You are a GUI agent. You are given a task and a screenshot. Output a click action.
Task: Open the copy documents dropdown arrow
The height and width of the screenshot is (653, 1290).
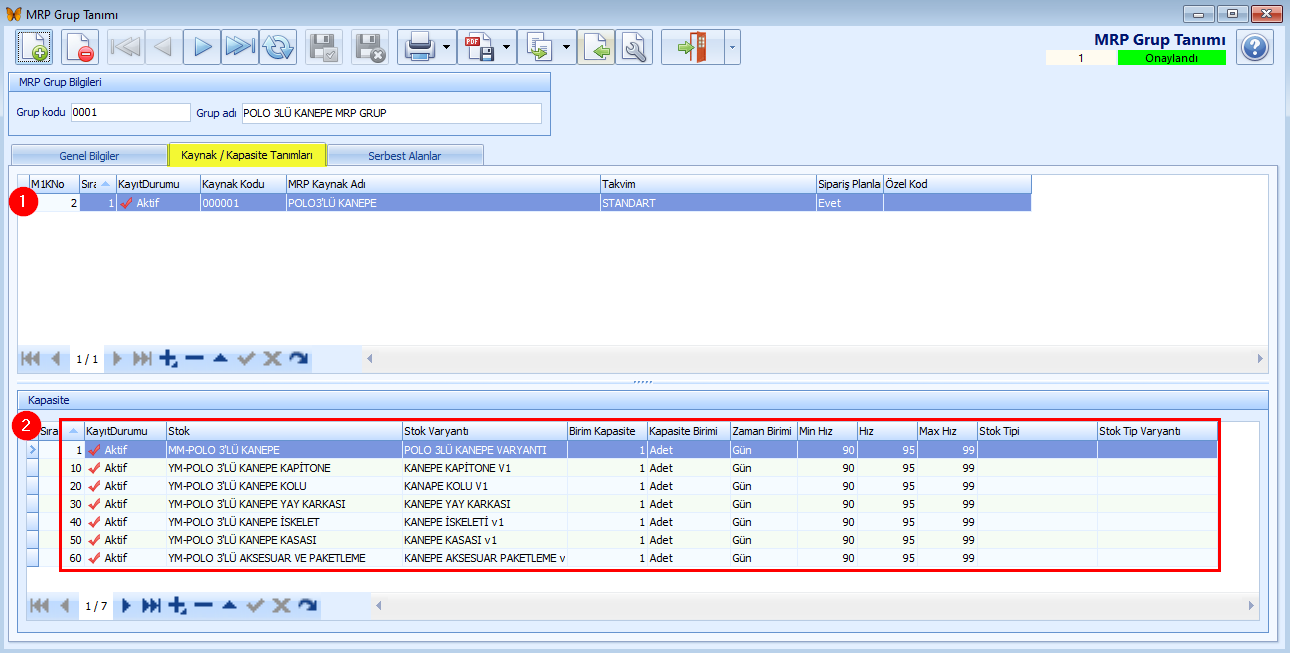point(566,47)
